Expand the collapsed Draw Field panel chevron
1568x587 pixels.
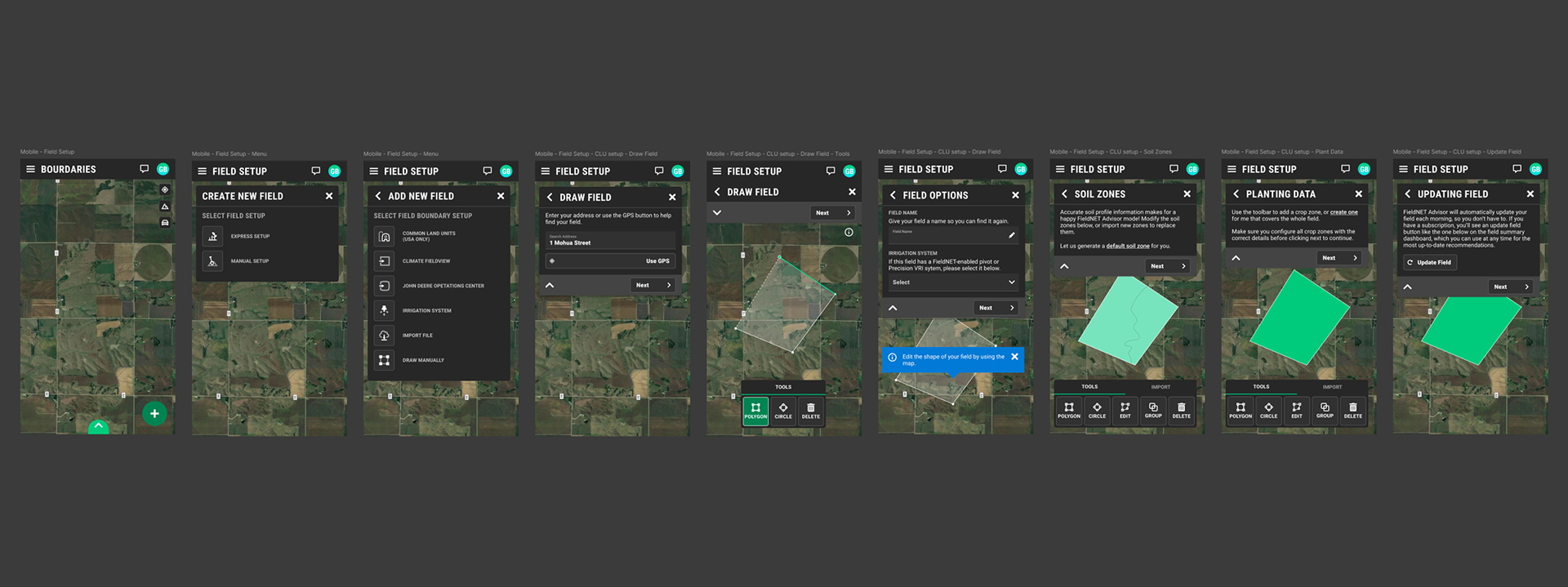point(717,212)
